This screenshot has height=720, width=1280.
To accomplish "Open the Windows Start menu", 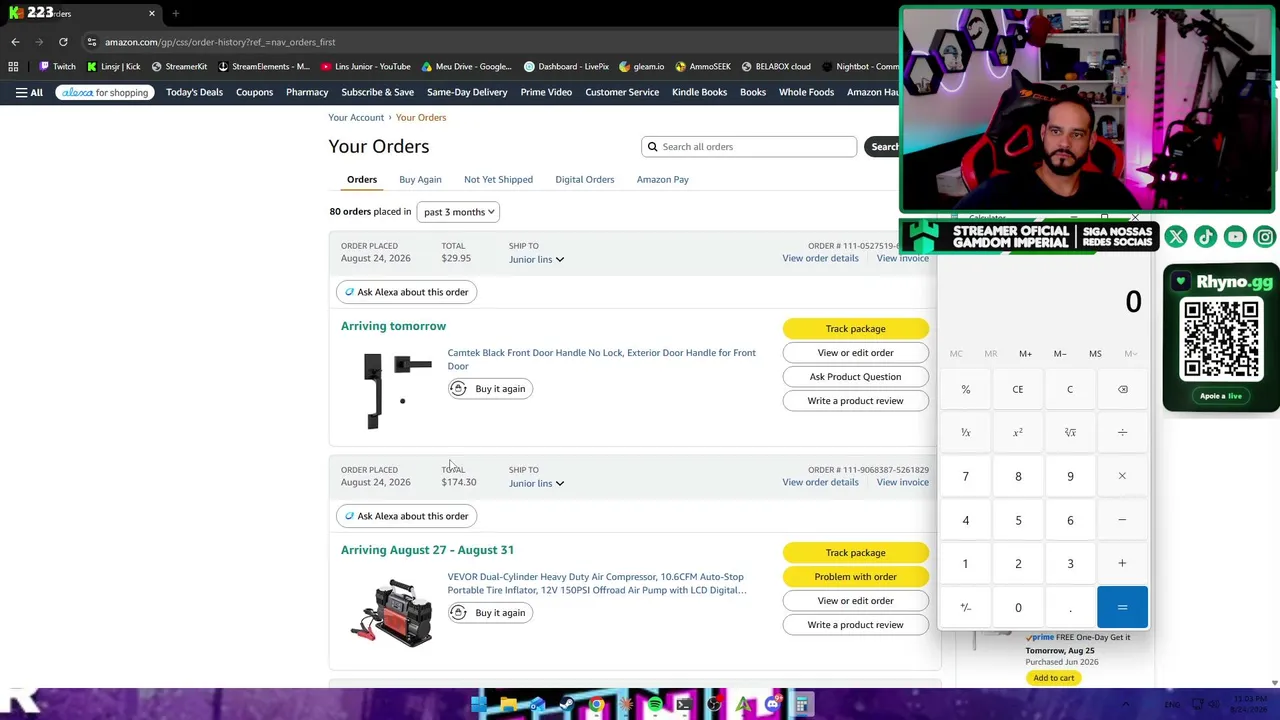I will pos(479,705).
